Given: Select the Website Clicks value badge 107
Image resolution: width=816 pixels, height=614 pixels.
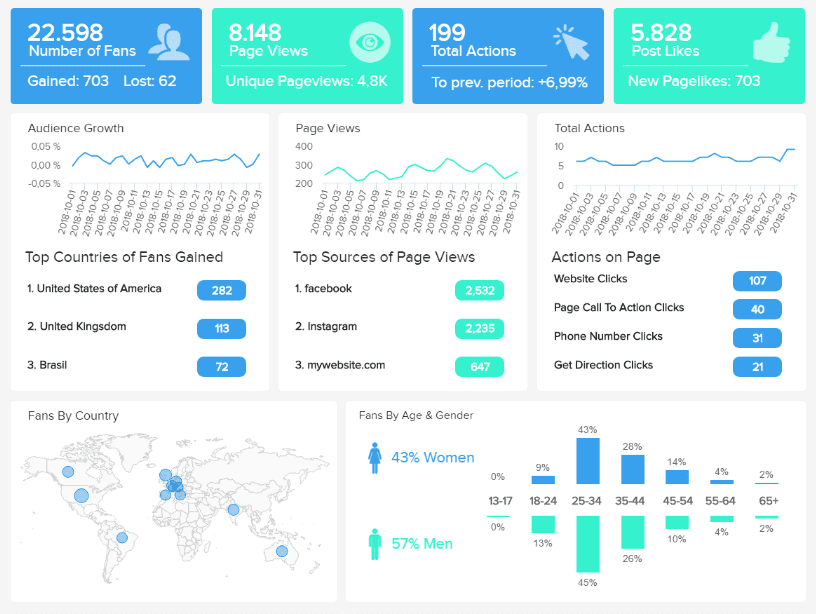Looking at the screenshot, I should coord(757,281).
